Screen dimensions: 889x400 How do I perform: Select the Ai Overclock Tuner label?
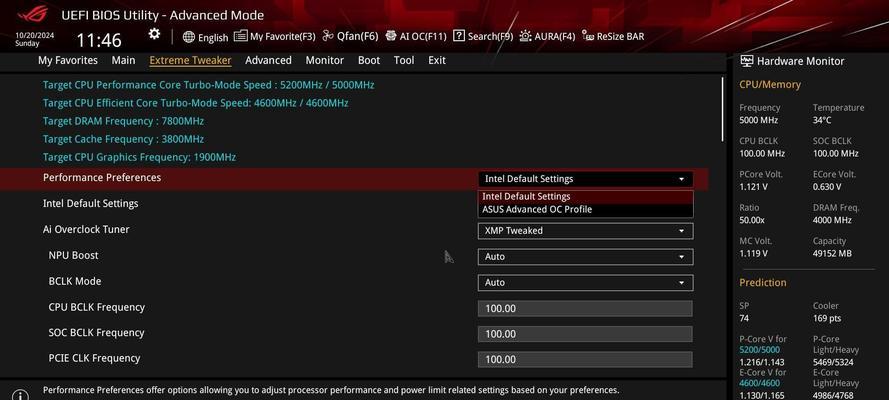[x=86, y=229]
